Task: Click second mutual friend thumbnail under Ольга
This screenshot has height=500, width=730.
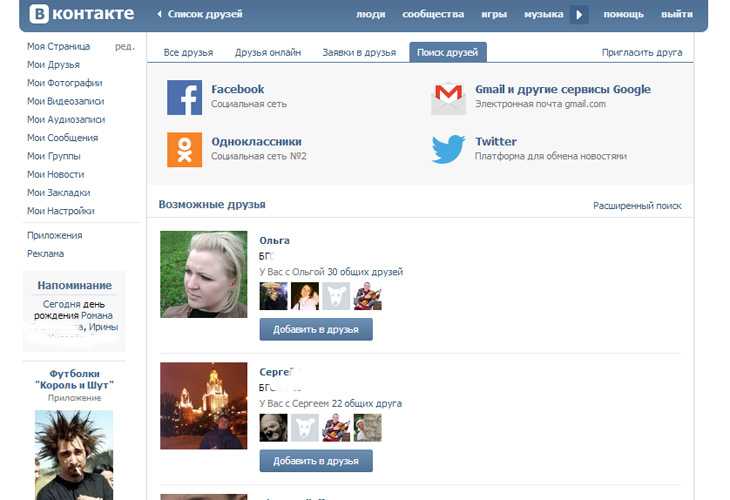Action: pos(305,296)
